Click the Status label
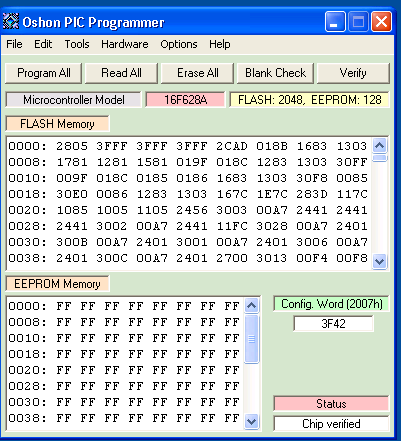This screenshot has height=441, width=401. coord(331,404)
